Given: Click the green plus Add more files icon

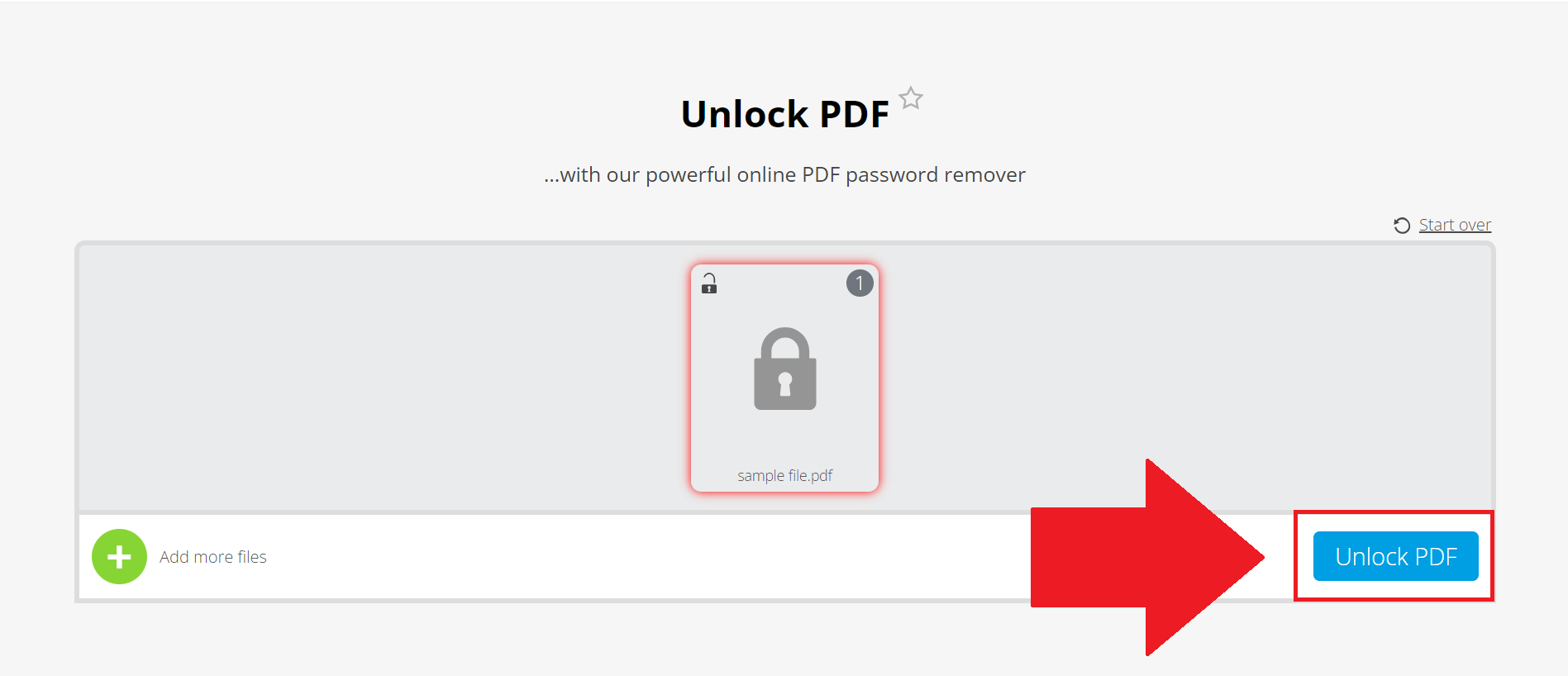Looking at the screenshot, I should tap(119, 556).
